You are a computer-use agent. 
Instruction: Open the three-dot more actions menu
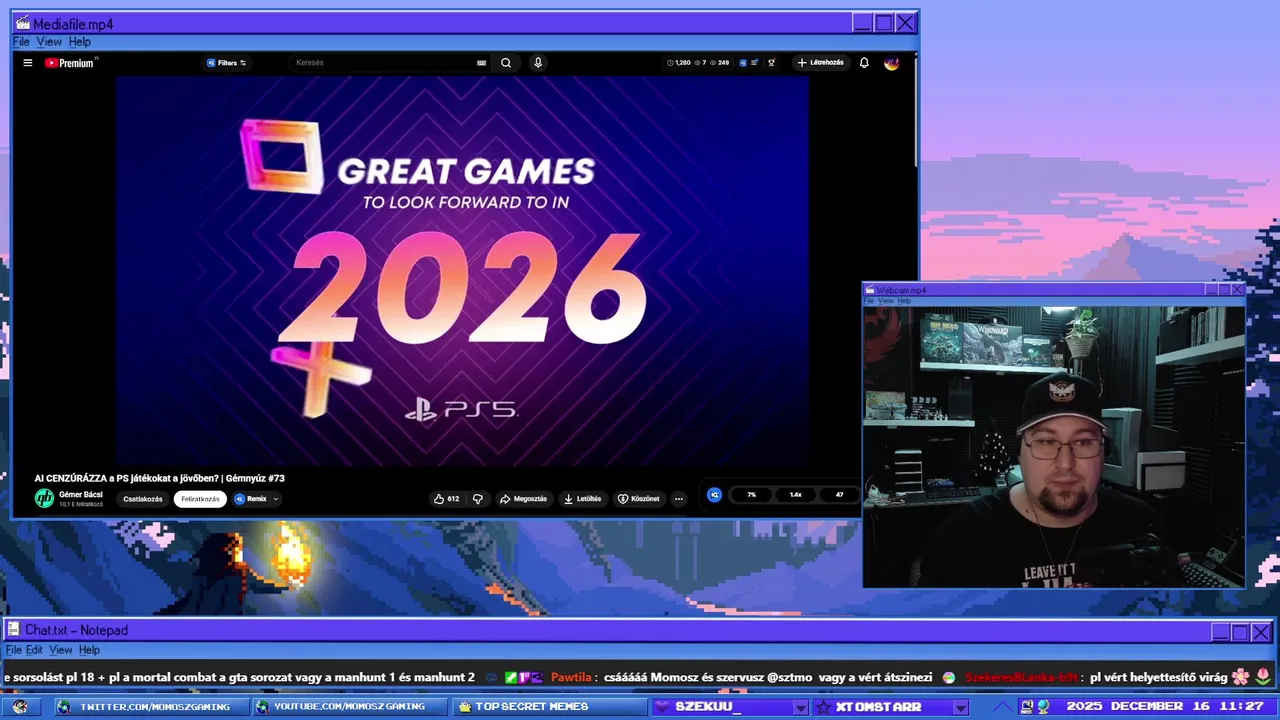tap(679, 498)
